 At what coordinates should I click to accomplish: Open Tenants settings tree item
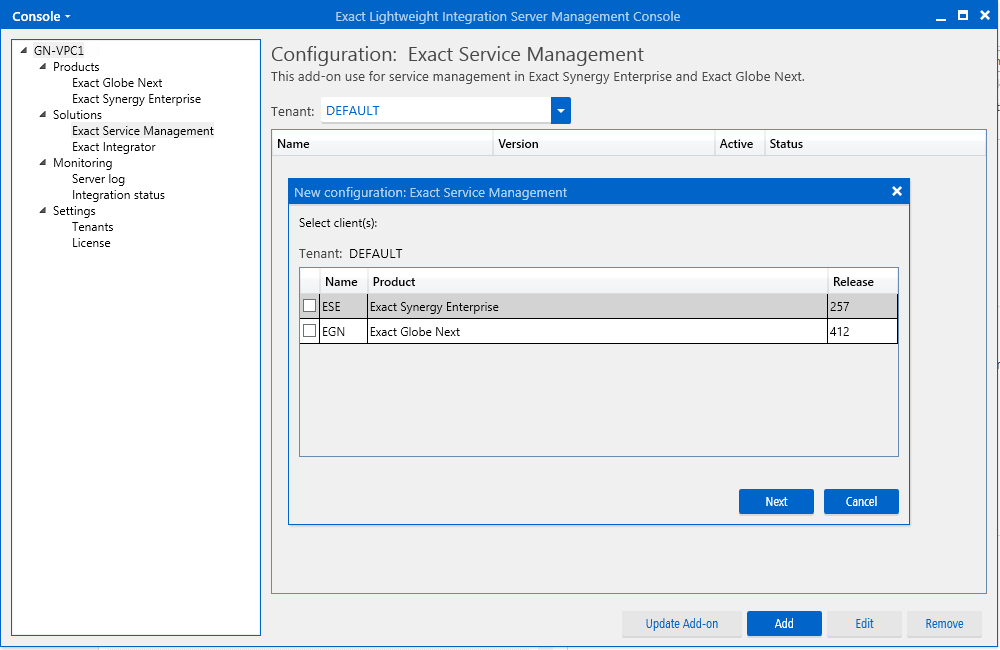point(92,226)
